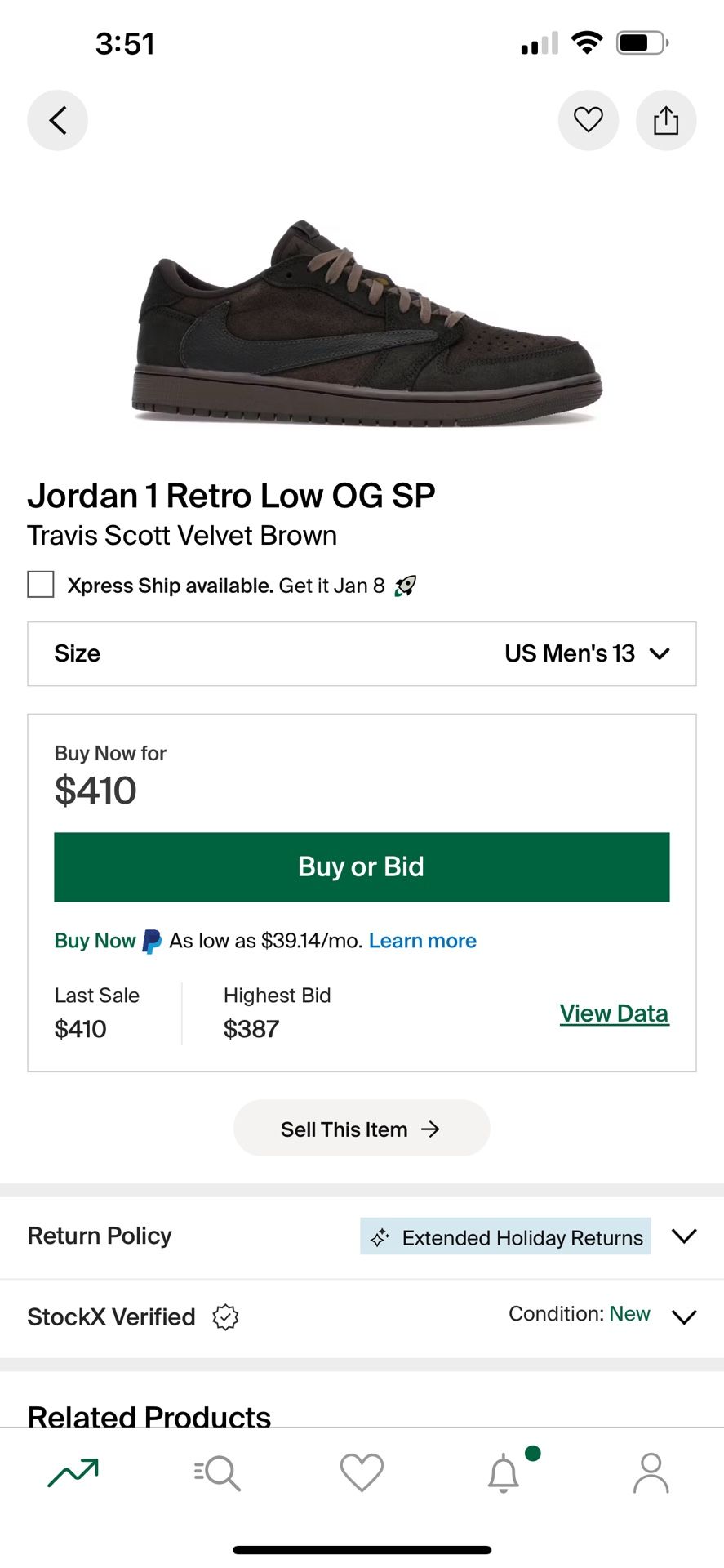
Task: Toggle the Extended Holiday Returns banner
Action: point(504,1236)
